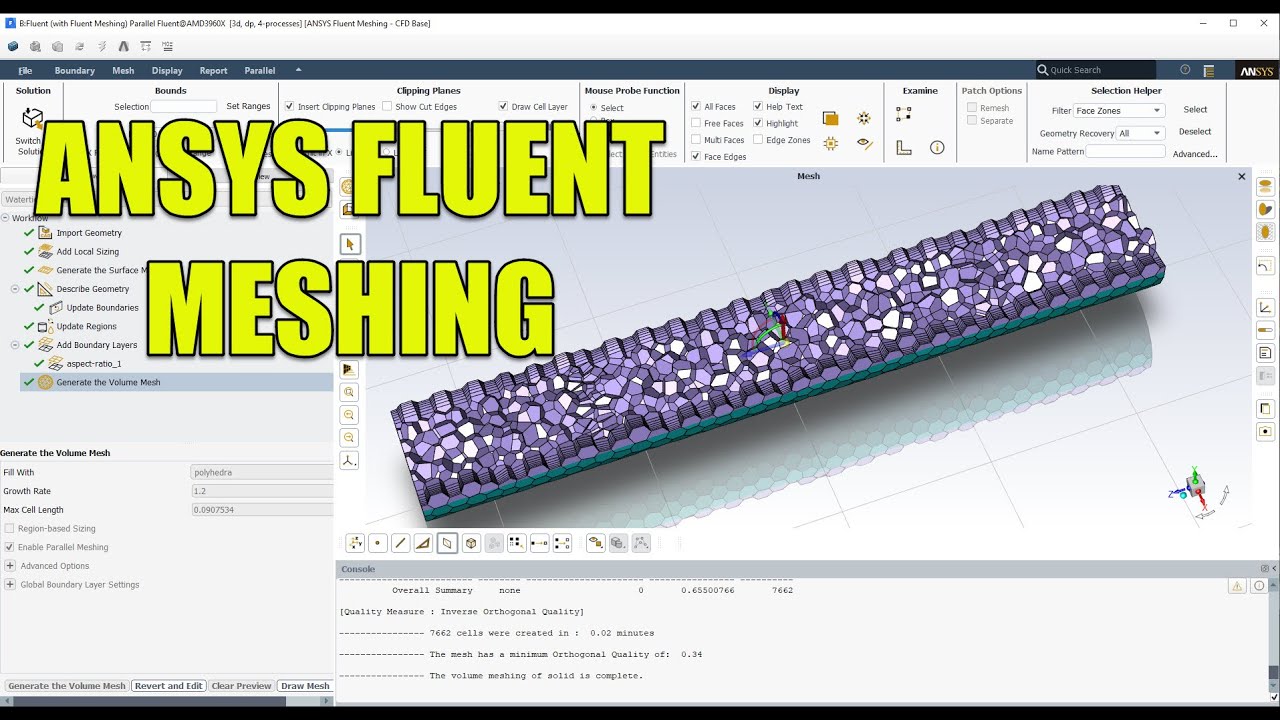Click the zoom in magnifier icon

tap(349, 415)
